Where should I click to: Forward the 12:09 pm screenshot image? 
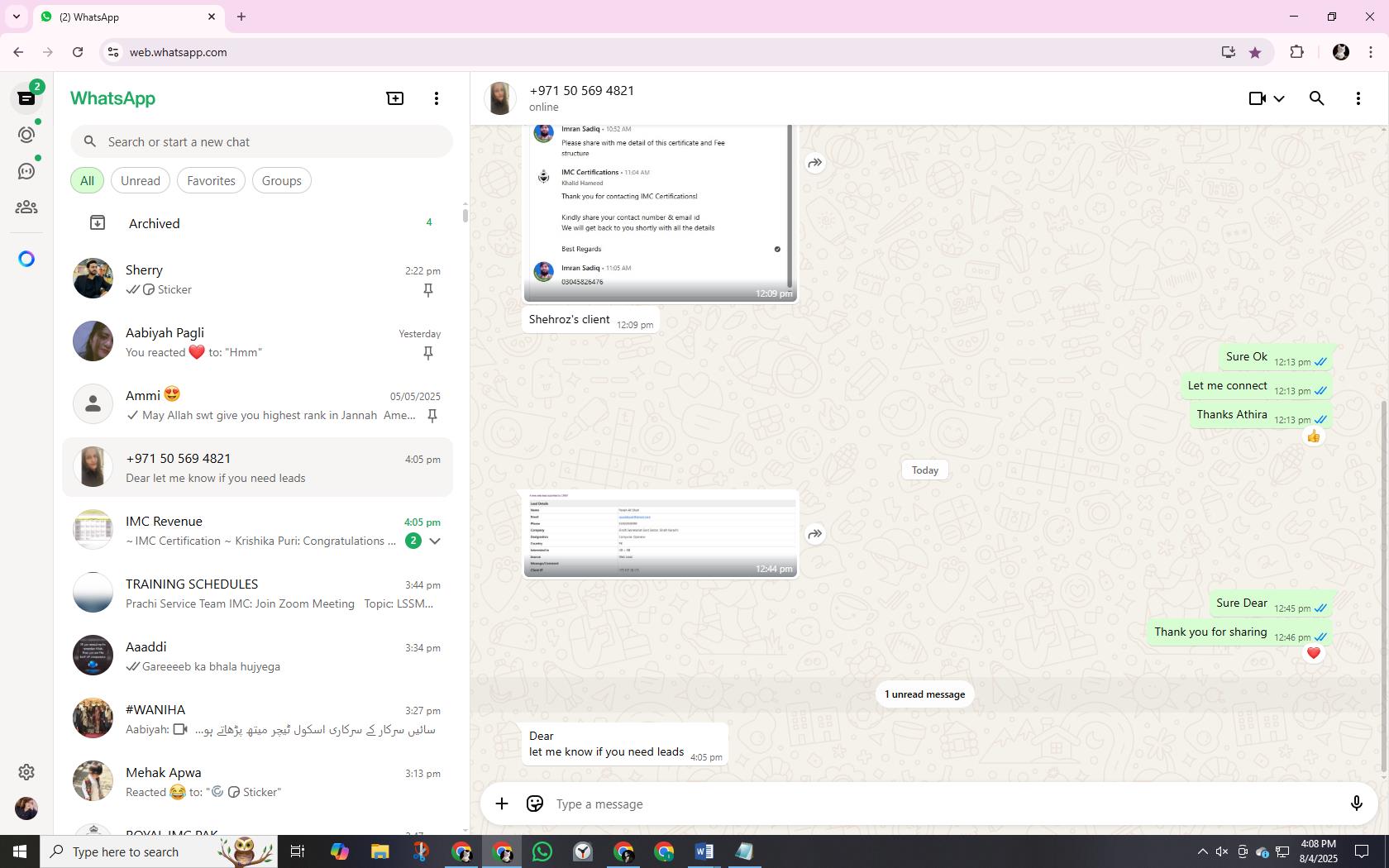(815, 163)
